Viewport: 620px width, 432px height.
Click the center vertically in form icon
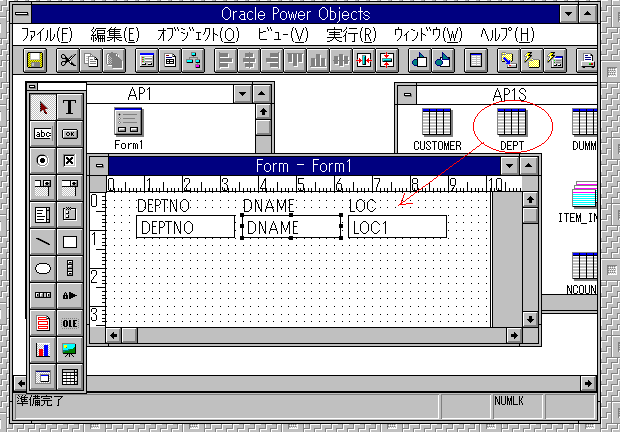[387, 60]
